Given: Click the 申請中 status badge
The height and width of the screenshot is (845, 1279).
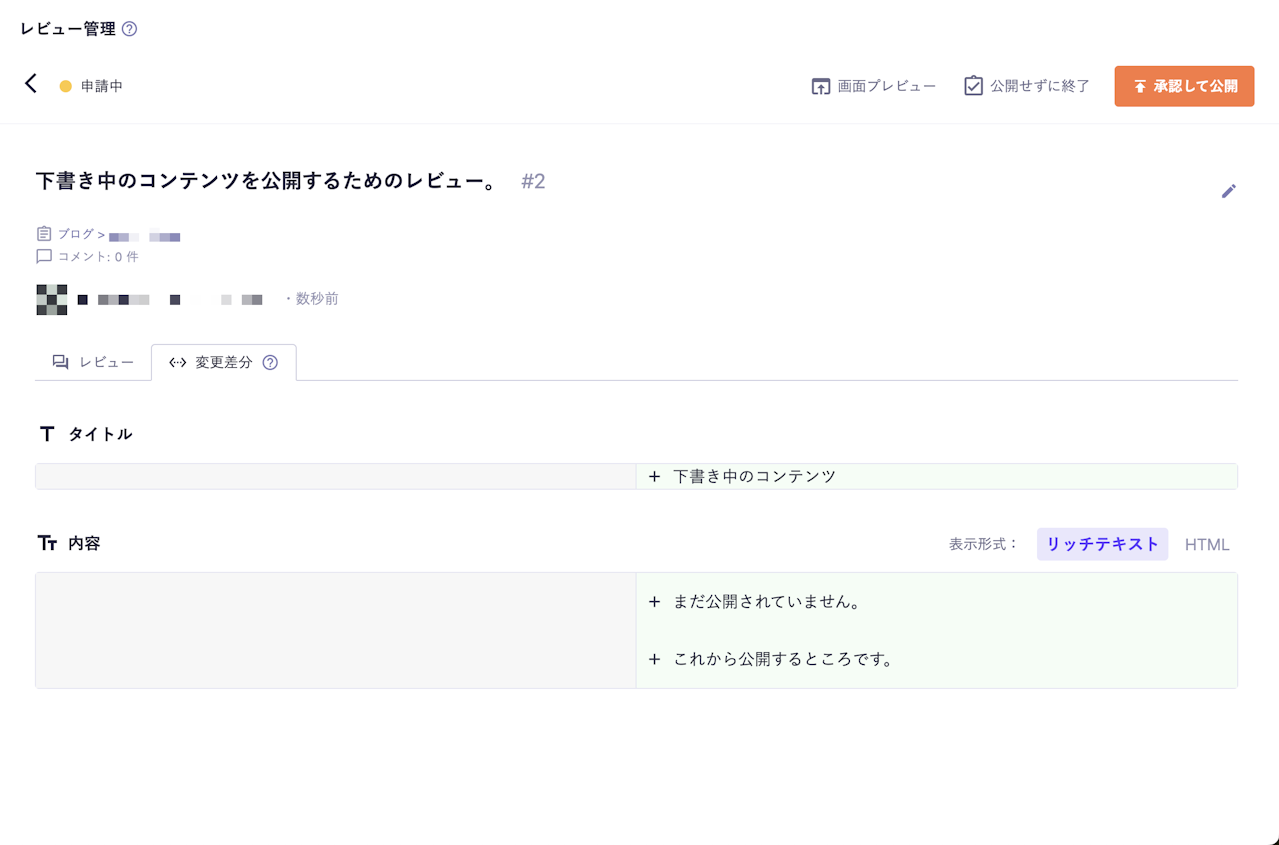Looking at the screenshot, I should tap(92, 86).
